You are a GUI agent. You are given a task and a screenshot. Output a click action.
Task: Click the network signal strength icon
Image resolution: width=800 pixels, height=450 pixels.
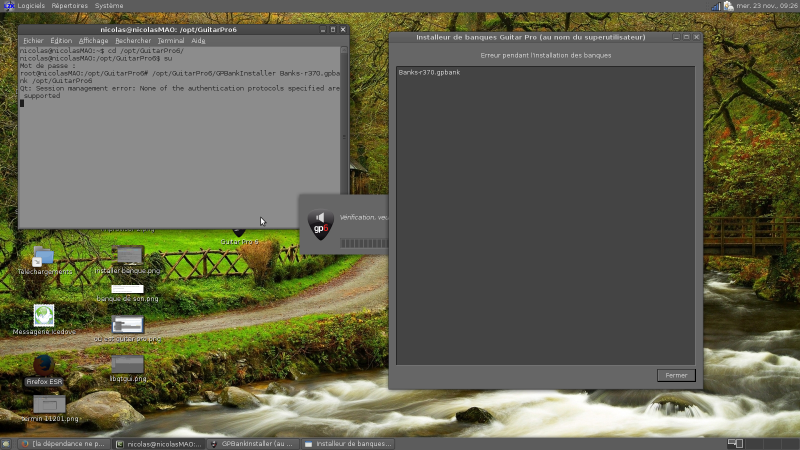coord(716,6)
